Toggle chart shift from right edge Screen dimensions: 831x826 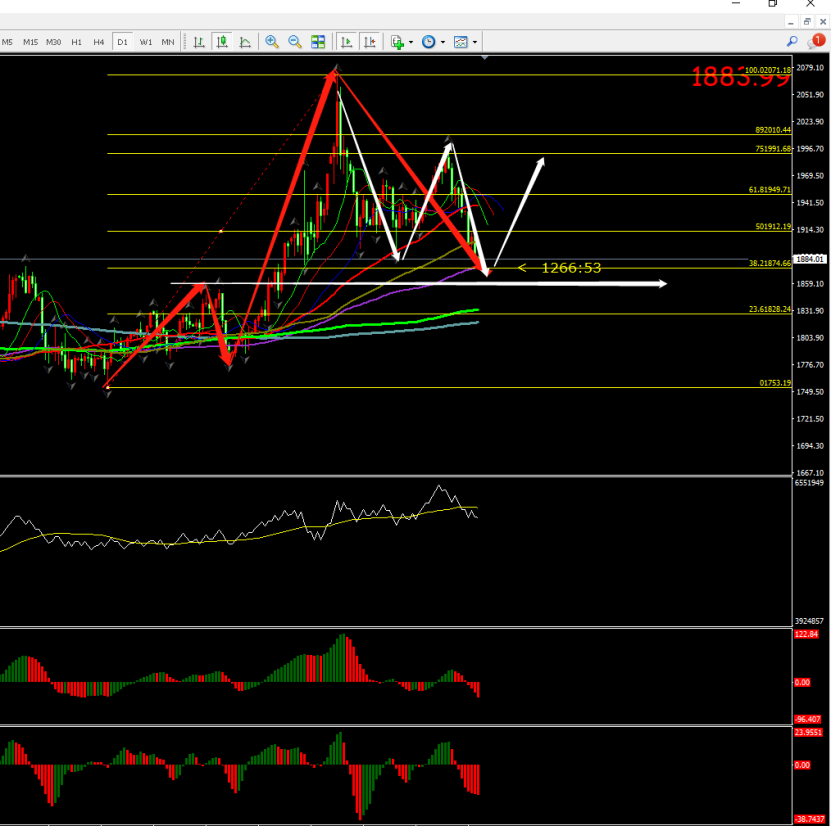coord(370,42)
